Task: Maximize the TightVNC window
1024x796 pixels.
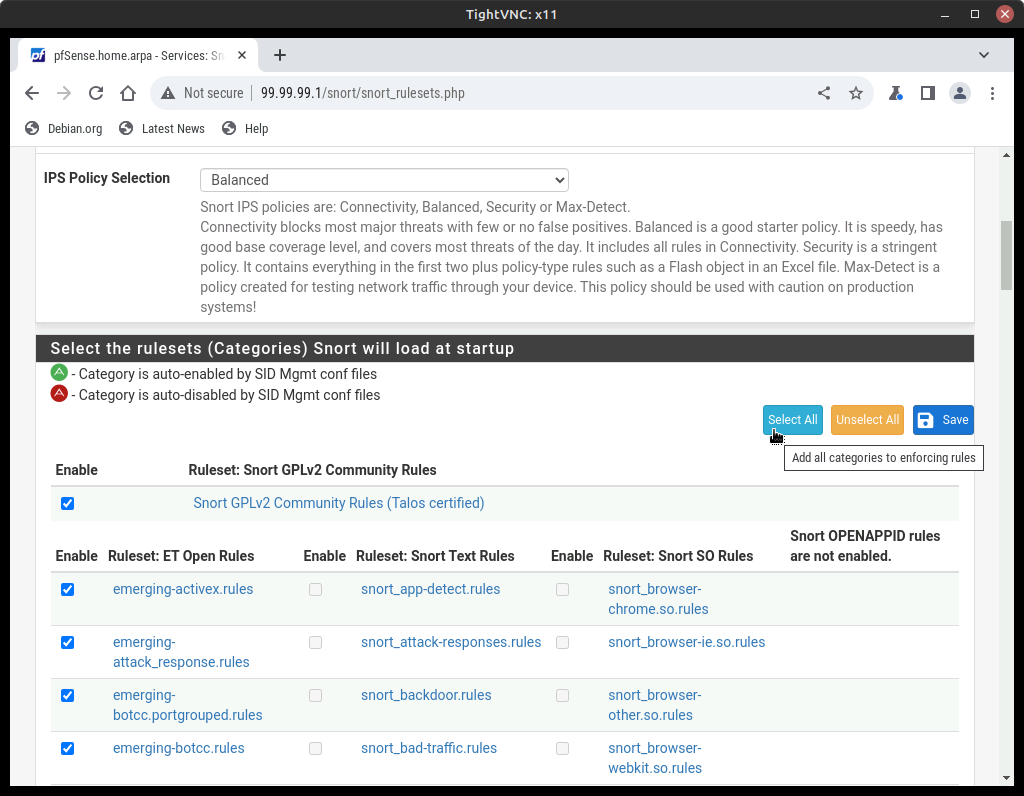Action: 974,14
